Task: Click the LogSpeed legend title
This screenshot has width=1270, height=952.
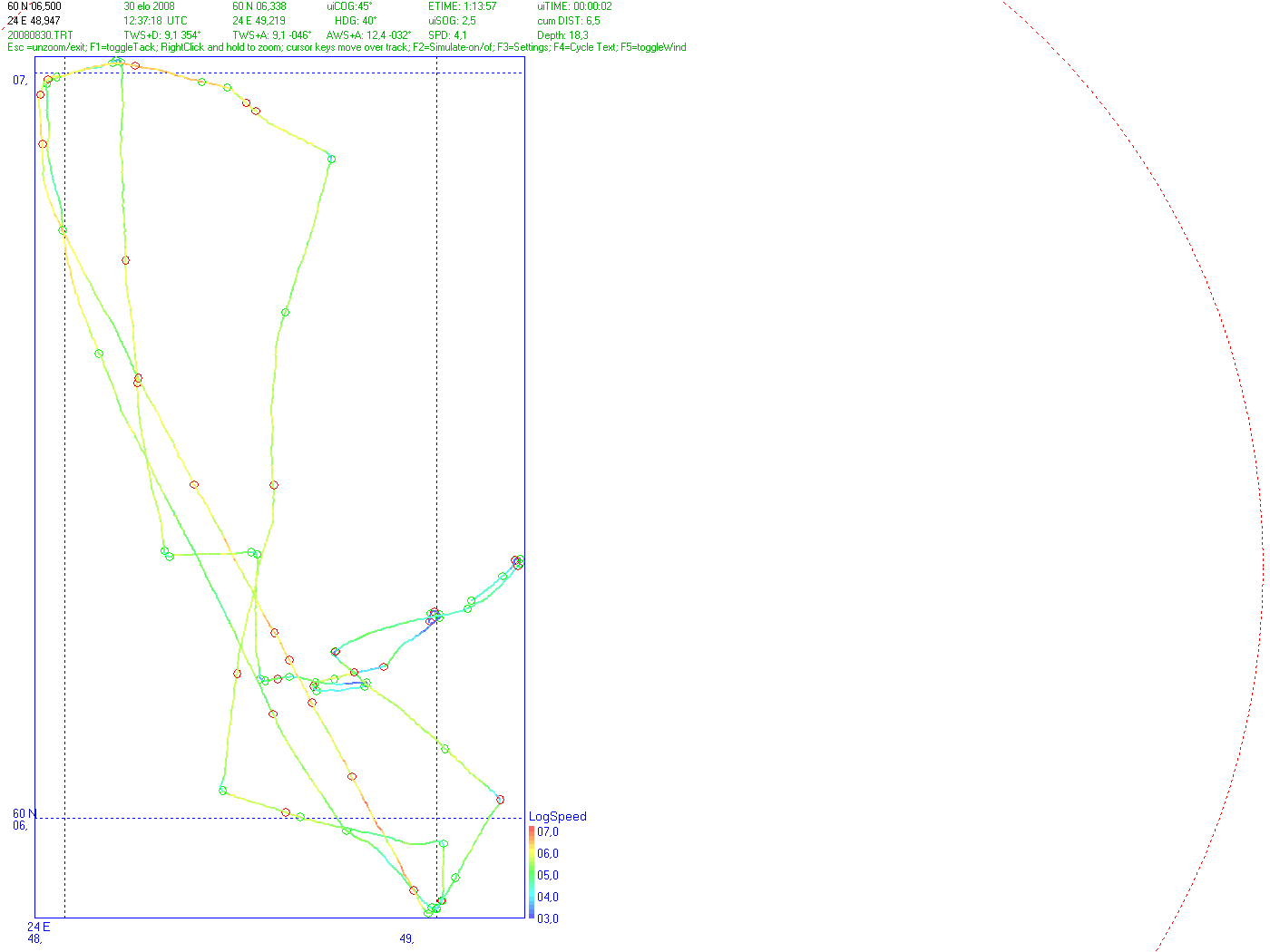Action: (x=558, y=817)
